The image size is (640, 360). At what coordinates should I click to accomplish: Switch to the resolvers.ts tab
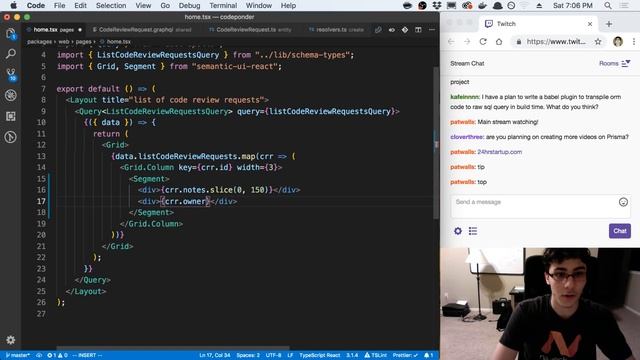336,30
